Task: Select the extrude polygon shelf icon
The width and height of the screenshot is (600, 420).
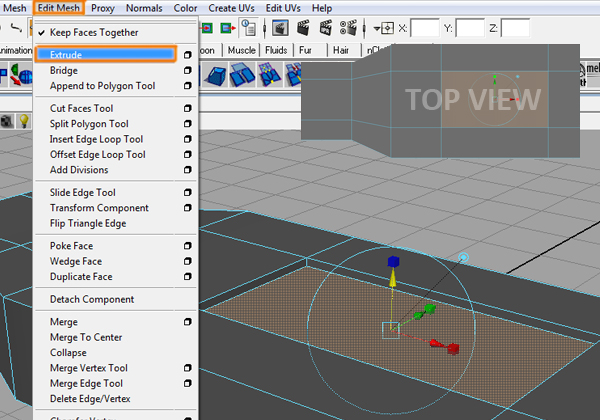Action: [x=217, y=75]
